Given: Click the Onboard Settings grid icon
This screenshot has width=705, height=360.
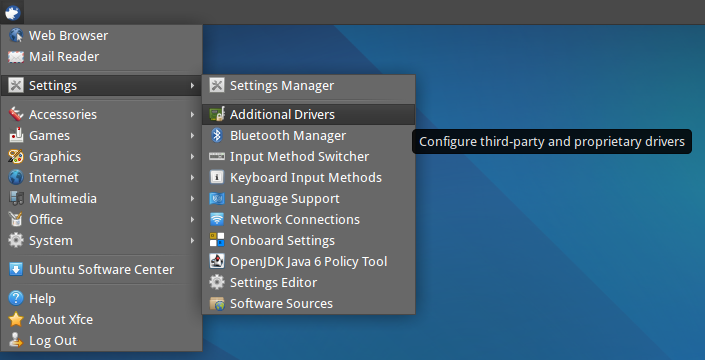Looking at the screenshot, I should (x=217, y=240).
